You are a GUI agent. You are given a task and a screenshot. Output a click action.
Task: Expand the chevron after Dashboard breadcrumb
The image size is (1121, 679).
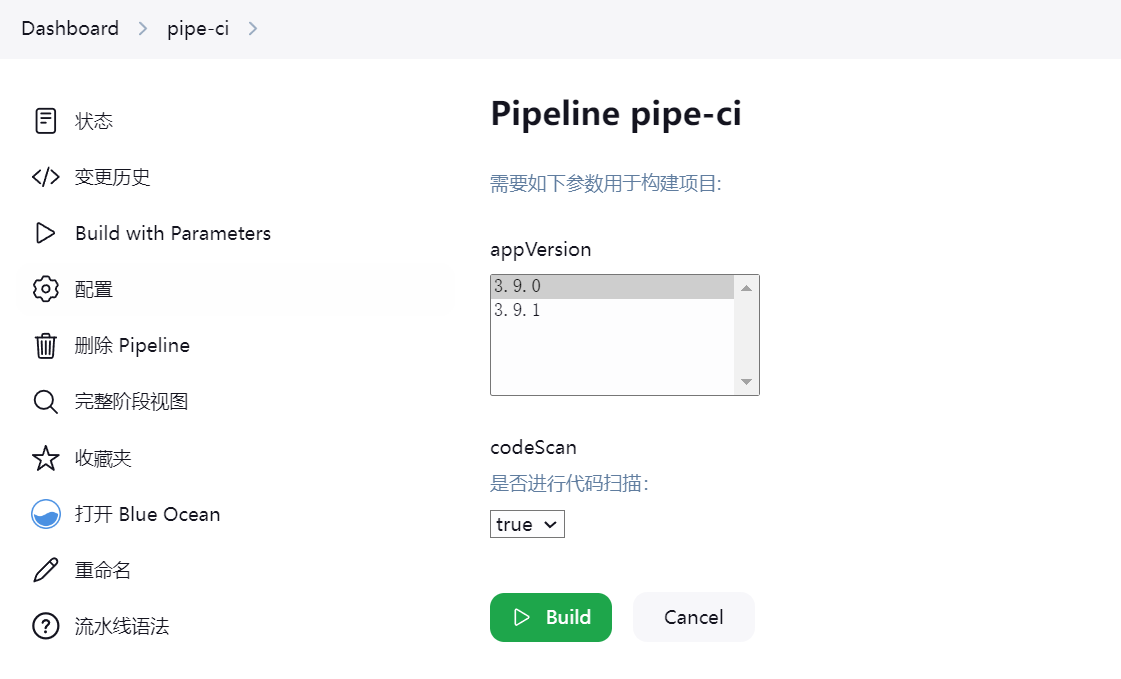tap(143, 29)
